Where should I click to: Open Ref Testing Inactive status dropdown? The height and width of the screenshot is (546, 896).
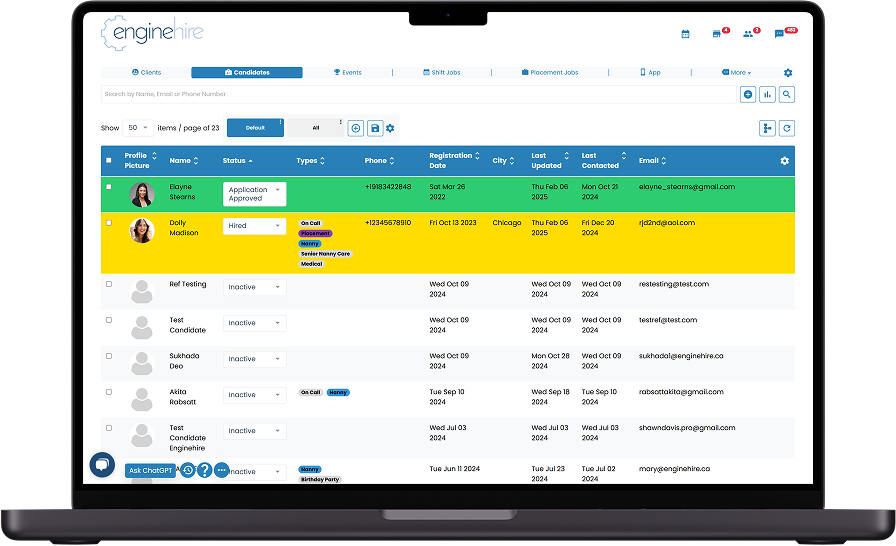pos(254,287)
